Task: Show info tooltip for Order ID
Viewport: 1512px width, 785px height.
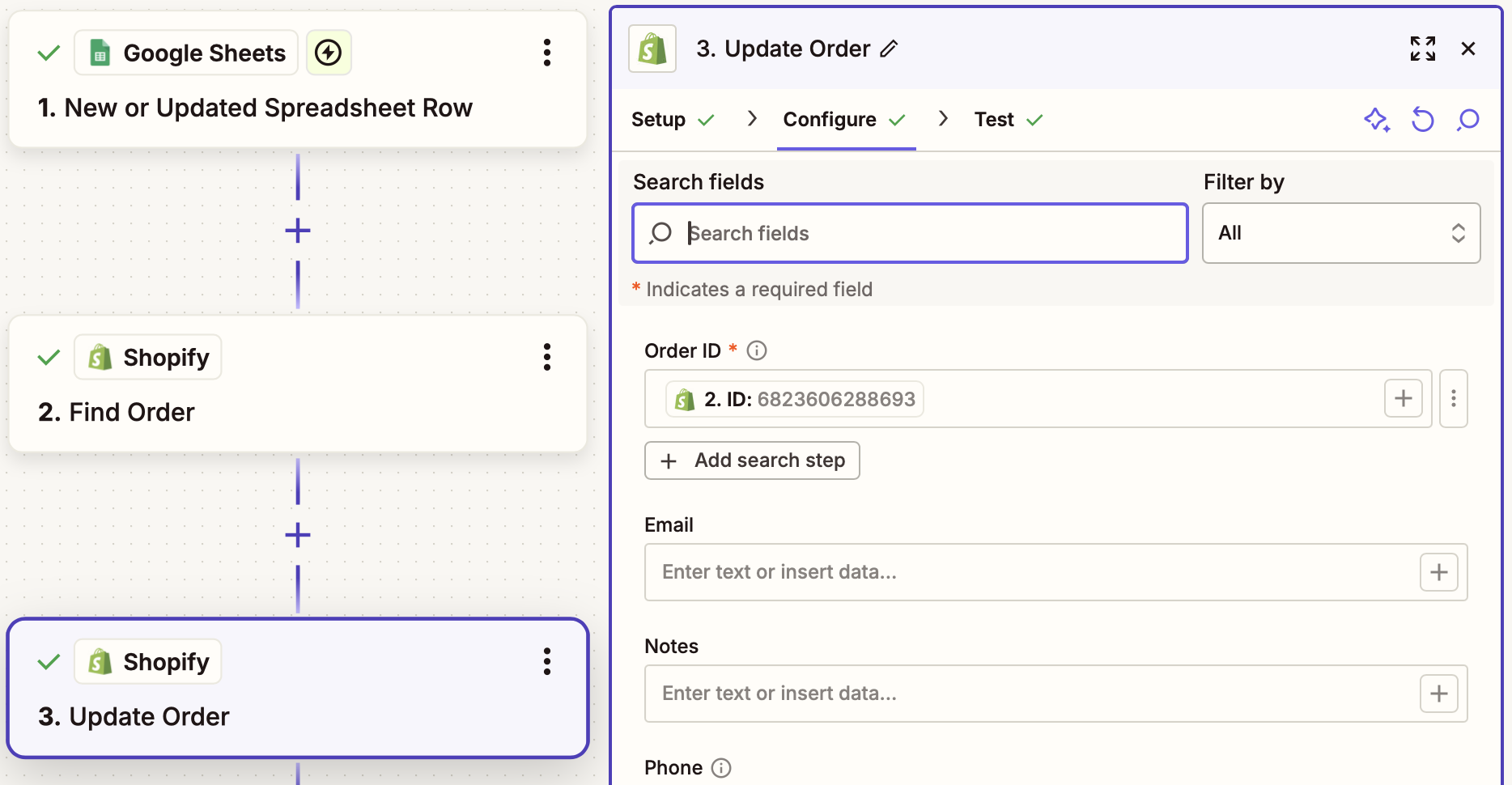Action: (757, 350)
